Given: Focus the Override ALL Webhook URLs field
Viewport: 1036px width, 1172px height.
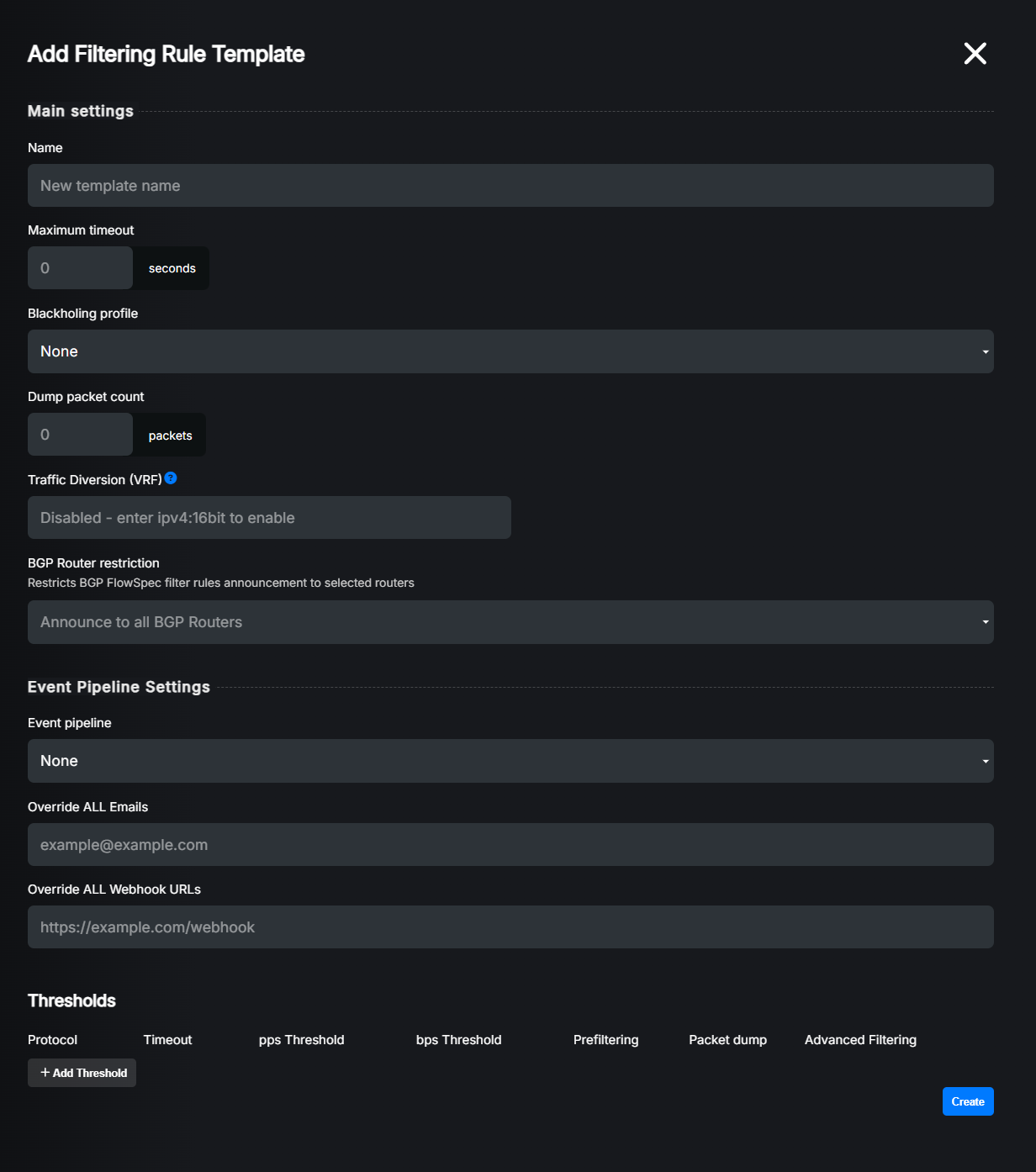Looking at the screenshot, I should click(x=510, y=927).
